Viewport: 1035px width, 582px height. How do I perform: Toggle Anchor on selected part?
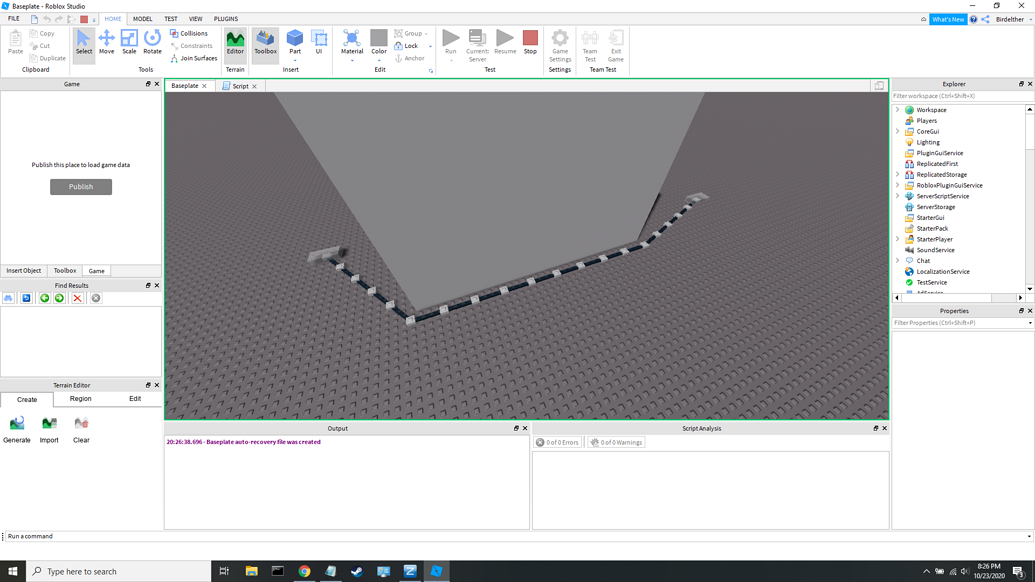pos(410,58)
